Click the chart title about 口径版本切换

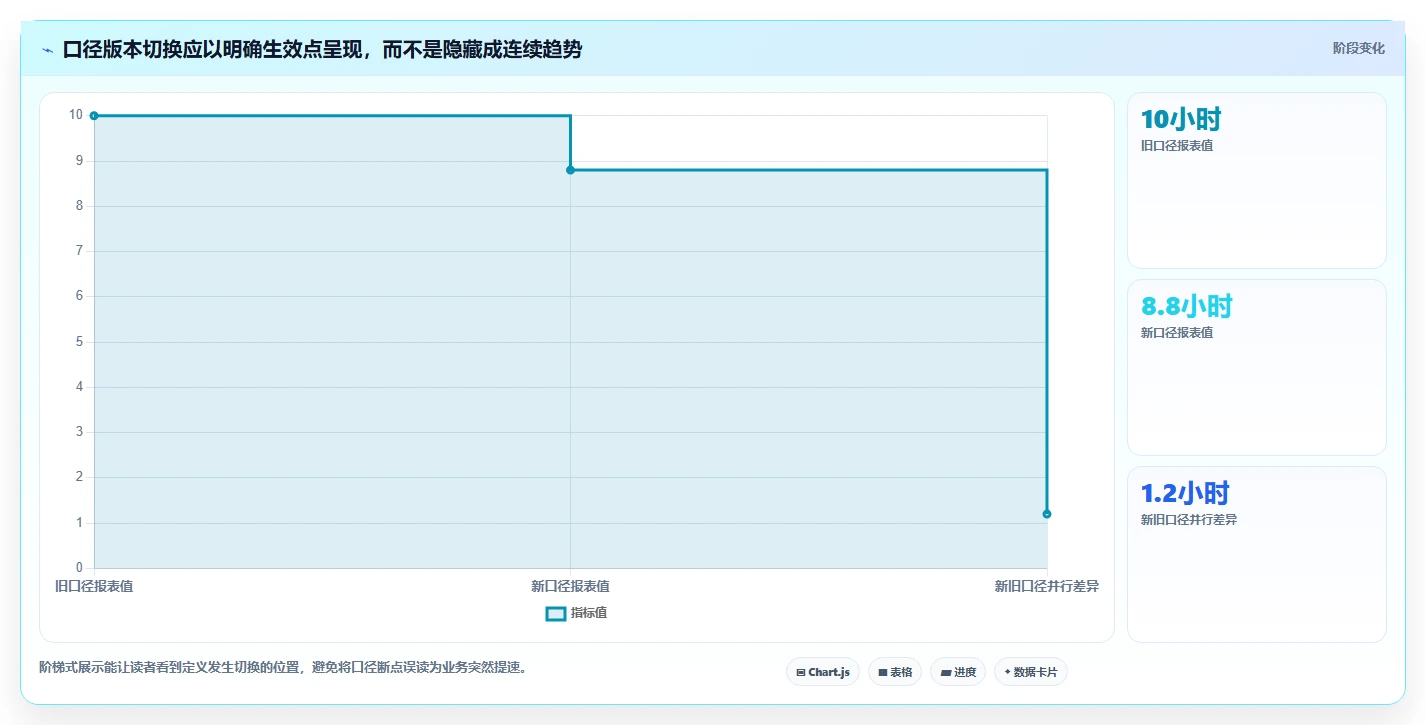click(322, 50)
